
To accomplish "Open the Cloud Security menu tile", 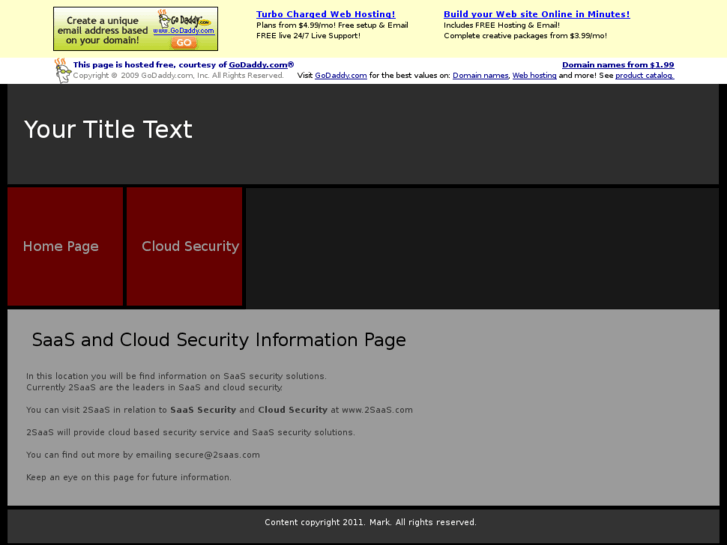I will pos(185,246).
